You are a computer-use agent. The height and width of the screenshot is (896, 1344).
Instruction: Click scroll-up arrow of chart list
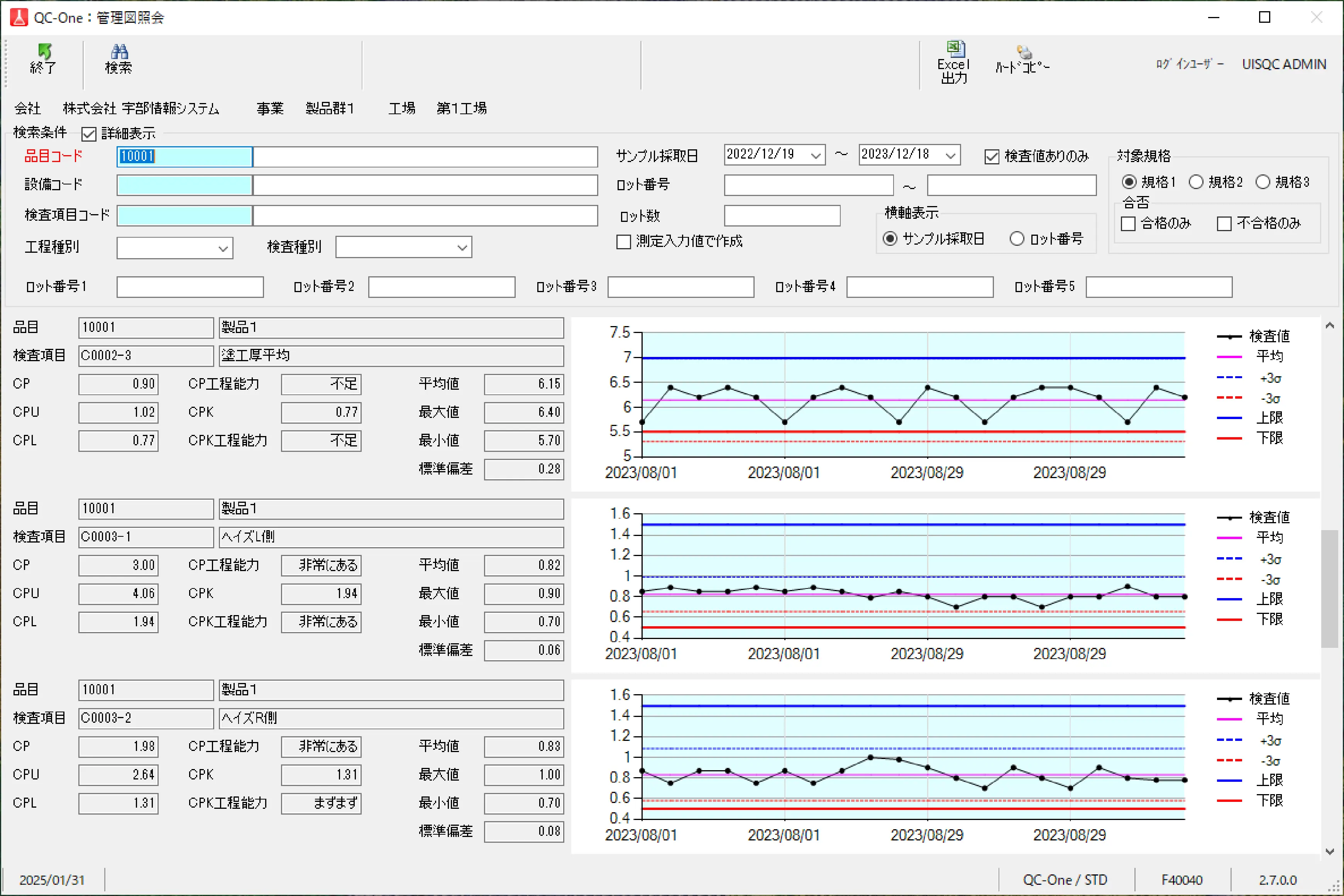pyautogui.click(x=1329, y=326)
